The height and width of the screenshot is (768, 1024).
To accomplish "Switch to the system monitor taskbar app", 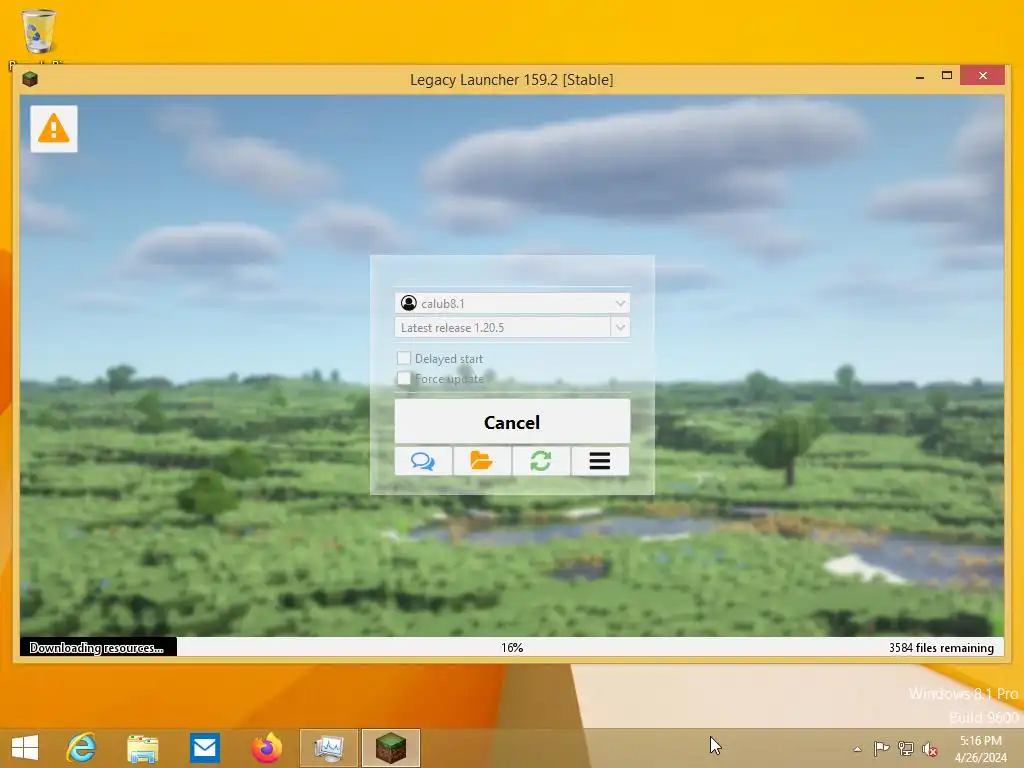I will (328, 748).
